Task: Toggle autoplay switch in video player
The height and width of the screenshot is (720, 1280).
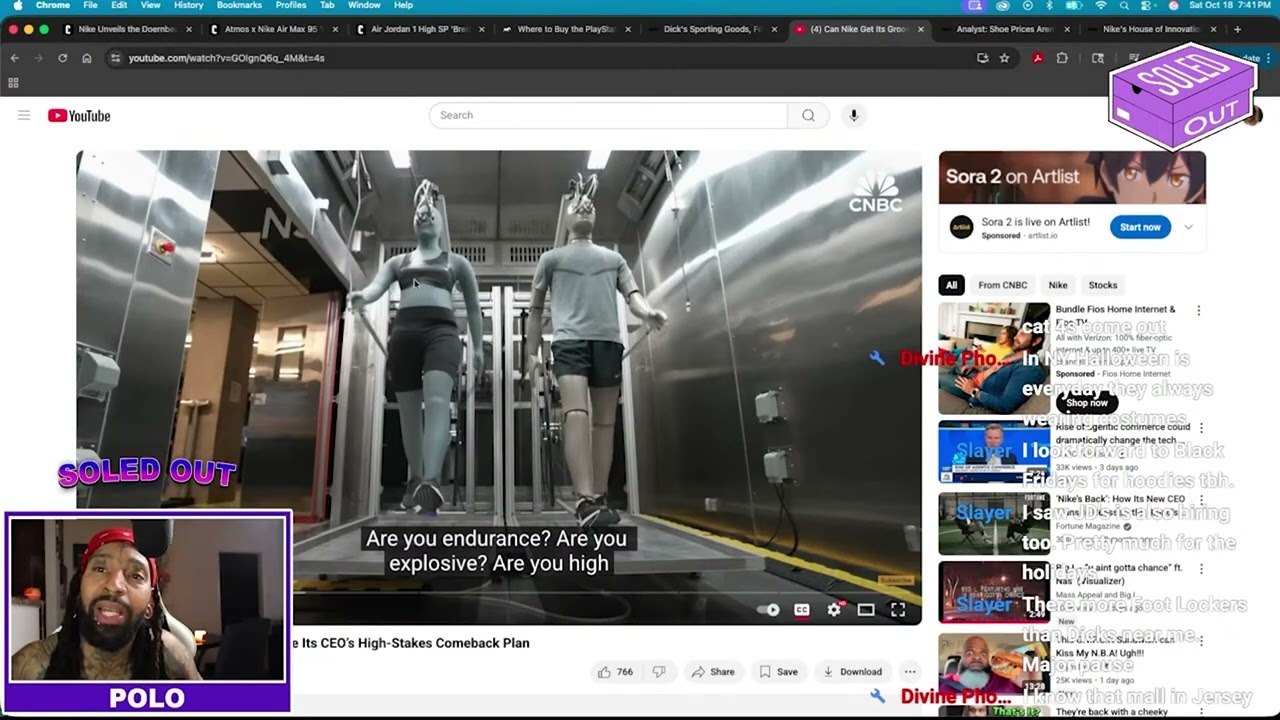Action: [769, 610]
